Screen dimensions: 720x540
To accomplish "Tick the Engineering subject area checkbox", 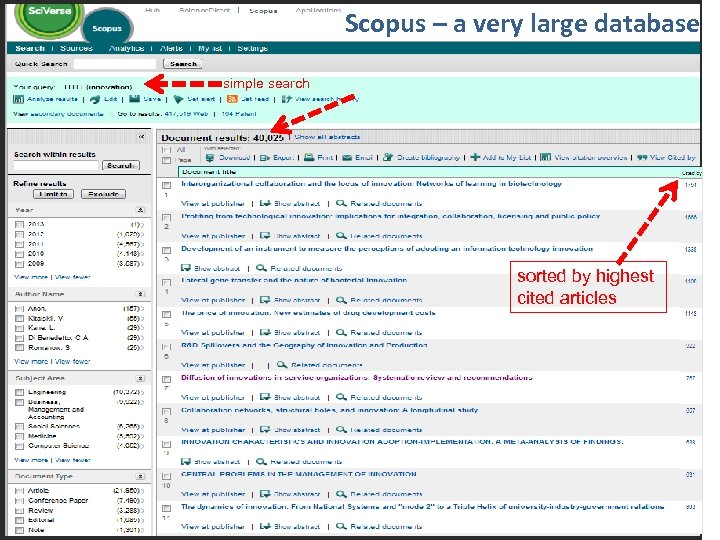I will (19, 393).
